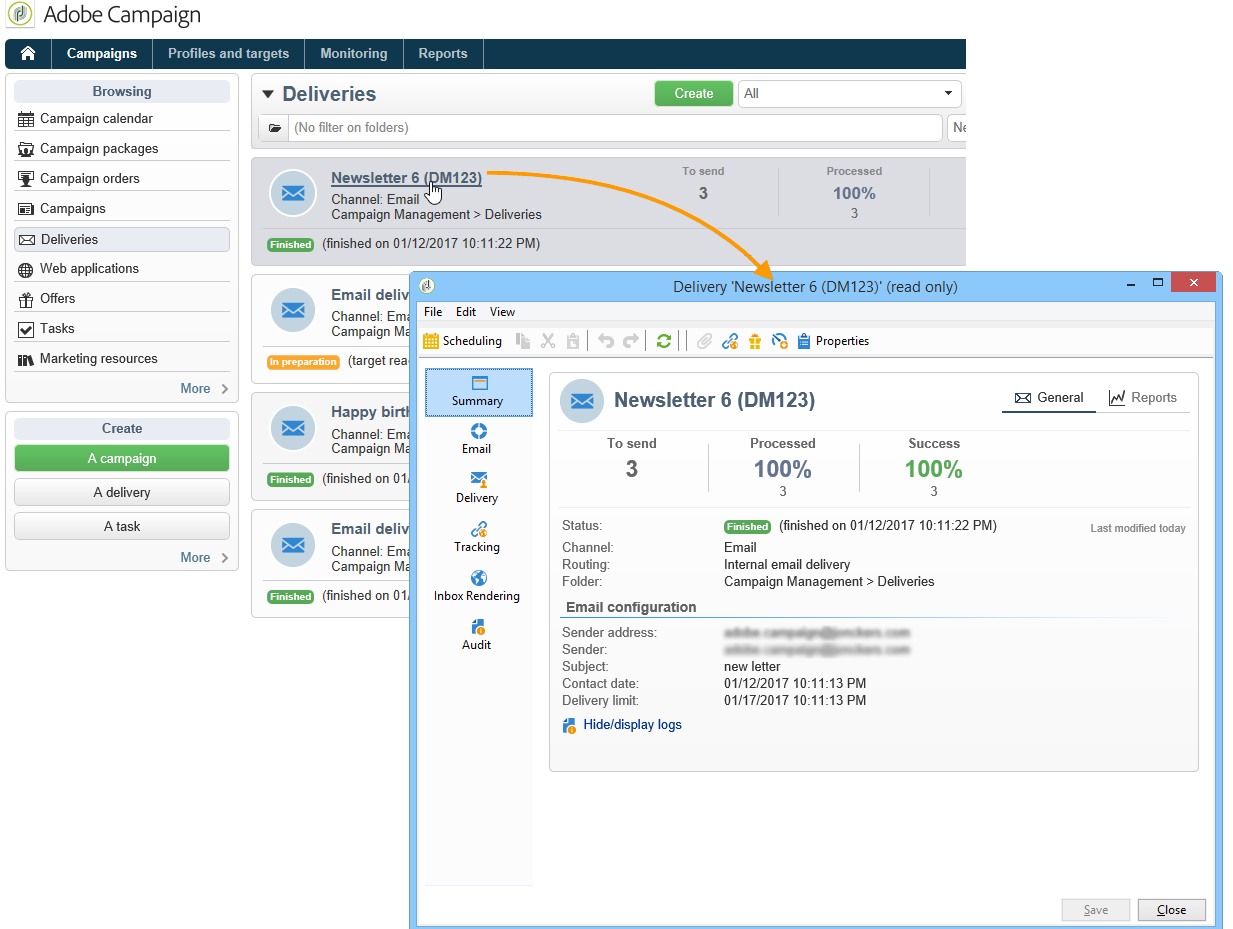1233x929 pixels.
Task: Open the Campaigns tab
Action: [x=102, y=54]
